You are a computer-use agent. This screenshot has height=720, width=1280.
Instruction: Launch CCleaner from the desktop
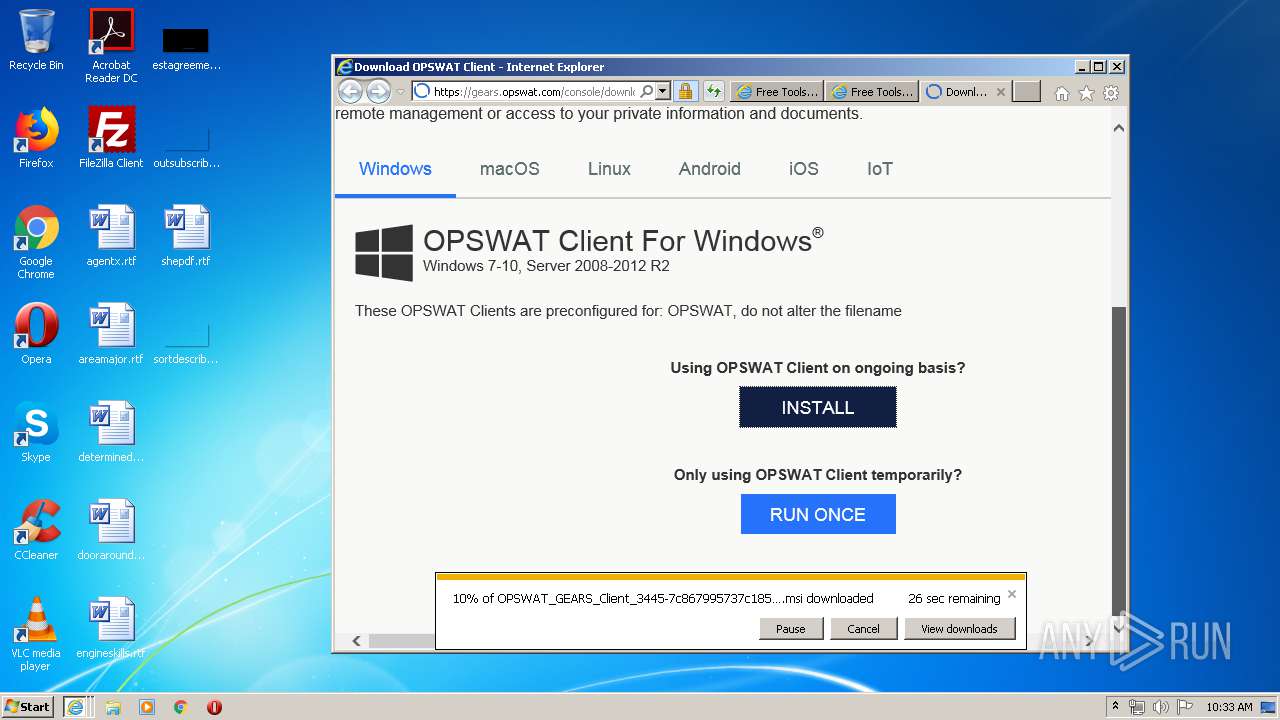[x=36, y=530]
